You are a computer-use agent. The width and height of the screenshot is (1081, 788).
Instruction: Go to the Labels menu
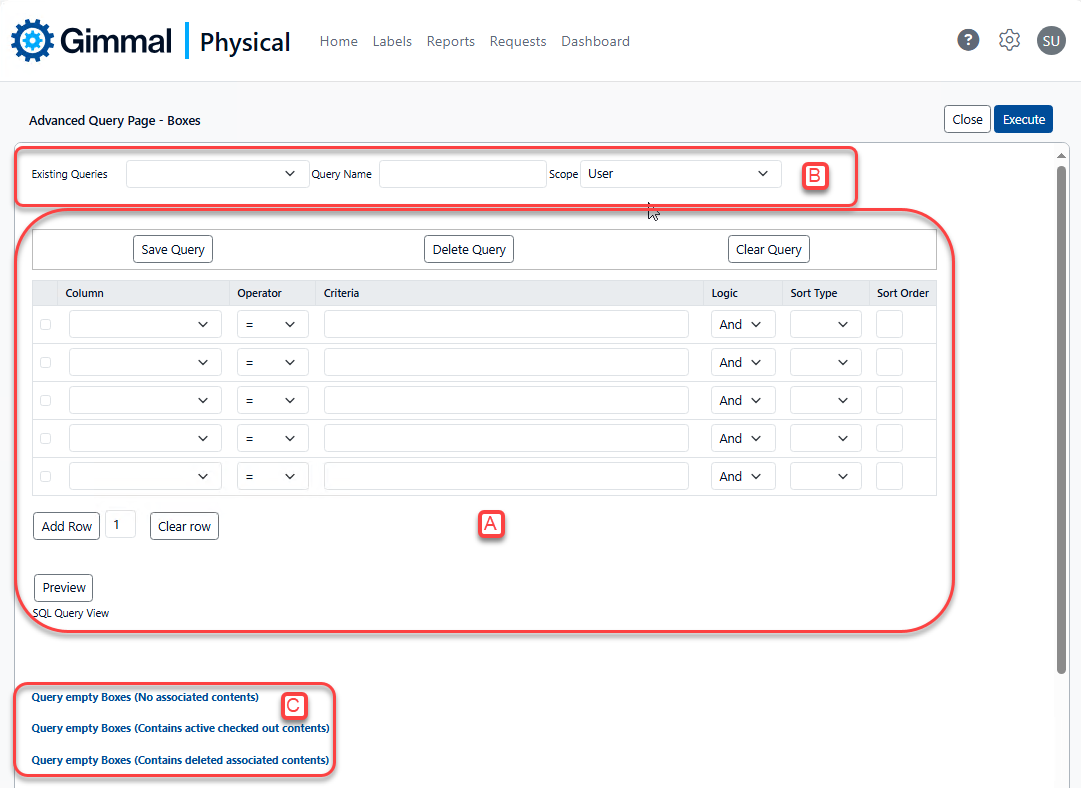(x=392, y=41)
